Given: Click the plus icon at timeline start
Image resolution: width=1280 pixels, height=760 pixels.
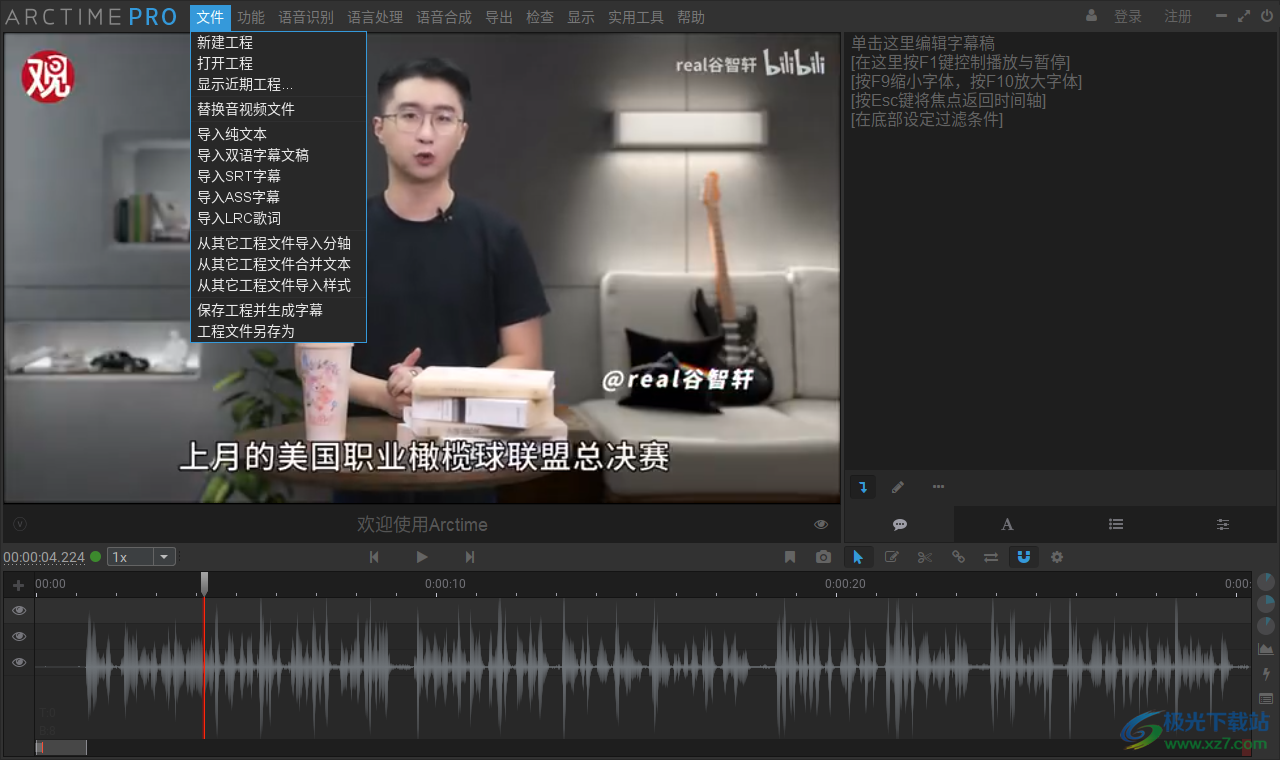Looking at the screenshot, I should [x=18, y=585].
